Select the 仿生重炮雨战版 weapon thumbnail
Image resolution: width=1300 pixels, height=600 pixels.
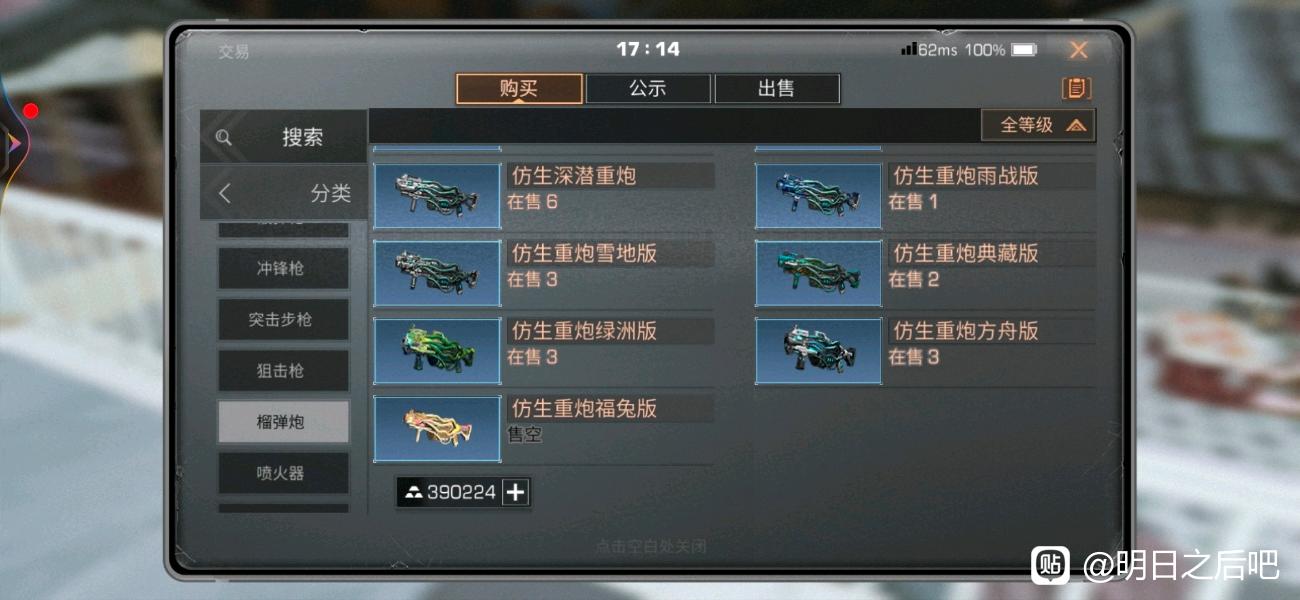point(818,196)
